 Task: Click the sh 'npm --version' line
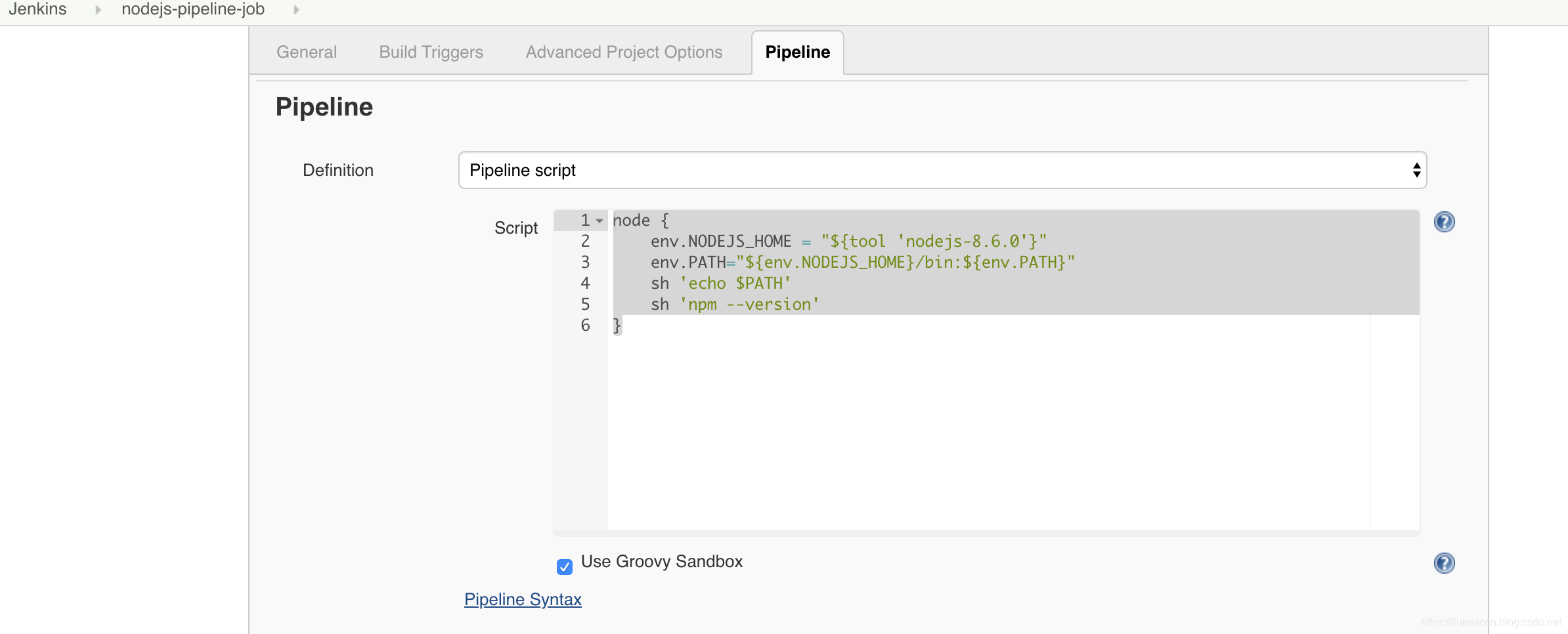click(735, 305)
